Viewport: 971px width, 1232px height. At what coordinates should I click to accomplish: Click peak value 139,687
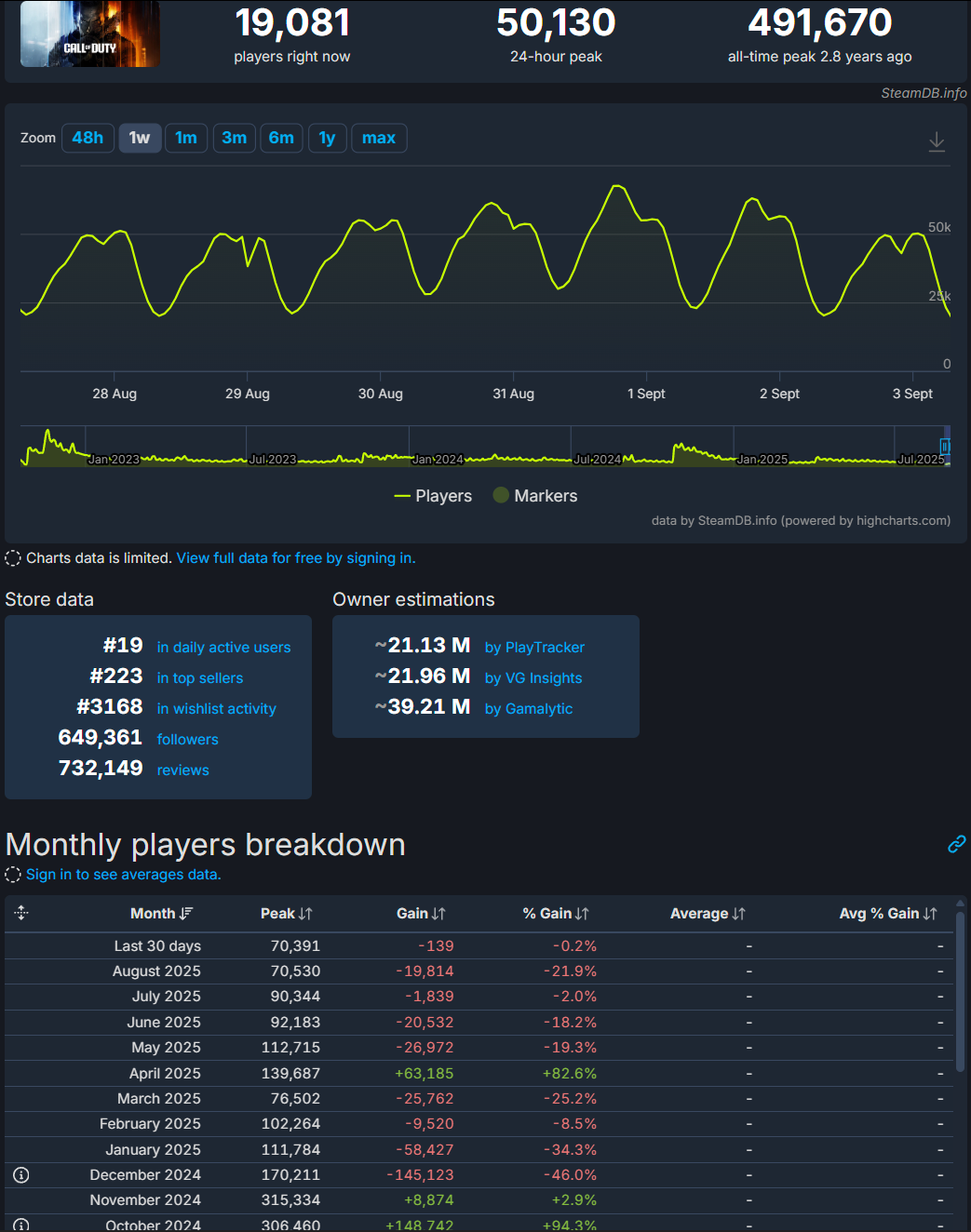[290, 1074]
